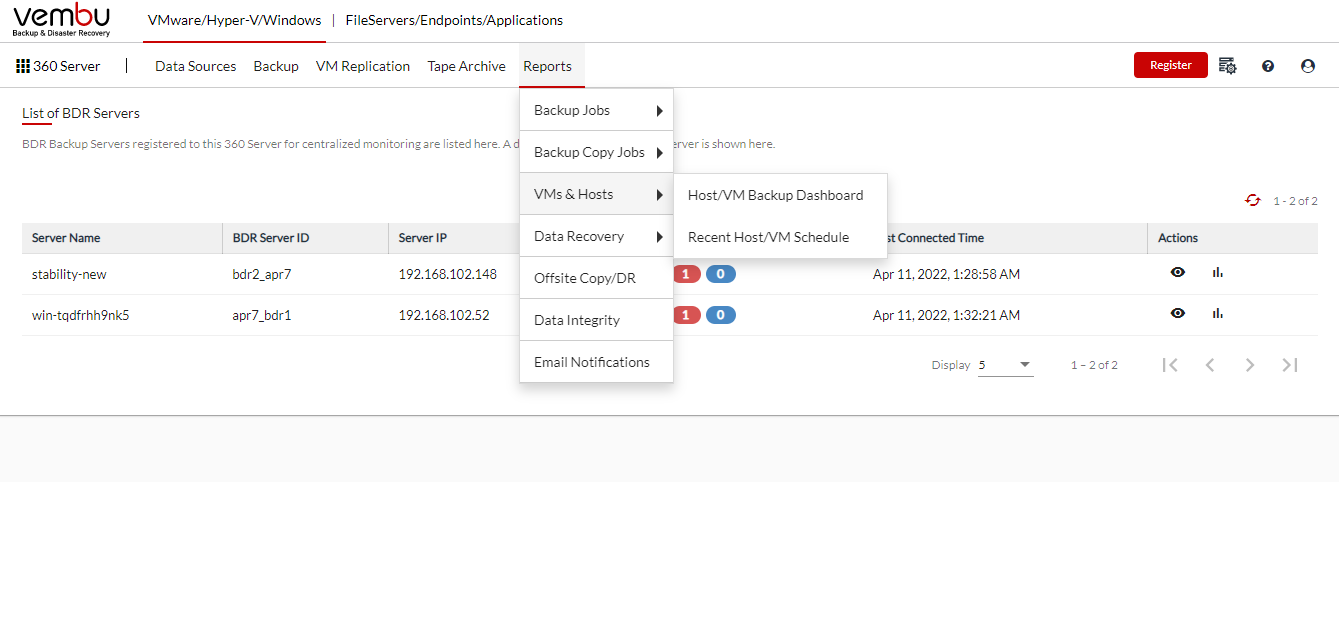
Task: Select Offsite Copy/DR report
Action: tap(596, 278)
